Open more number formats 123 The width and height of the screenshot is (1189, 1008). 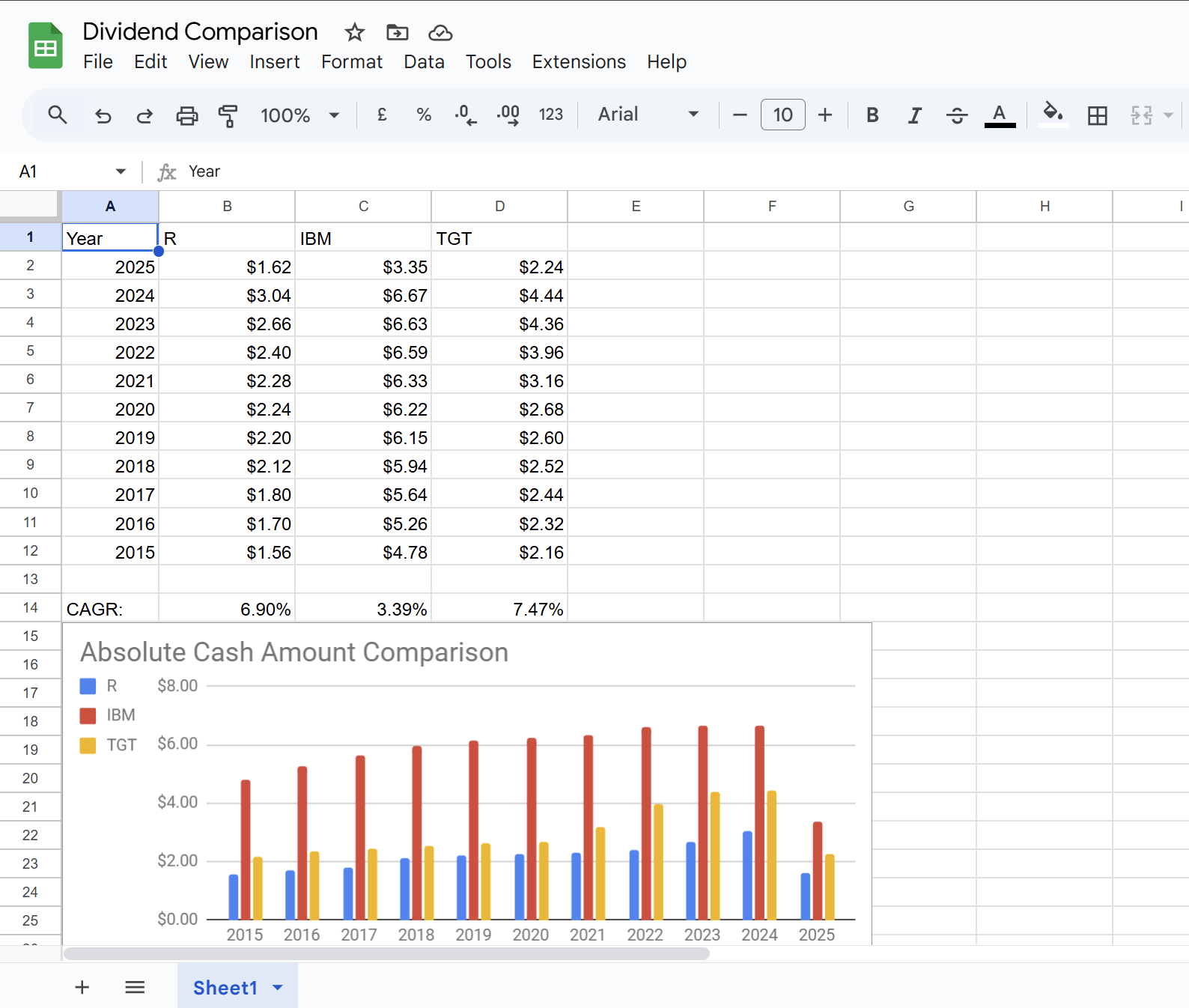coord(551,115)
